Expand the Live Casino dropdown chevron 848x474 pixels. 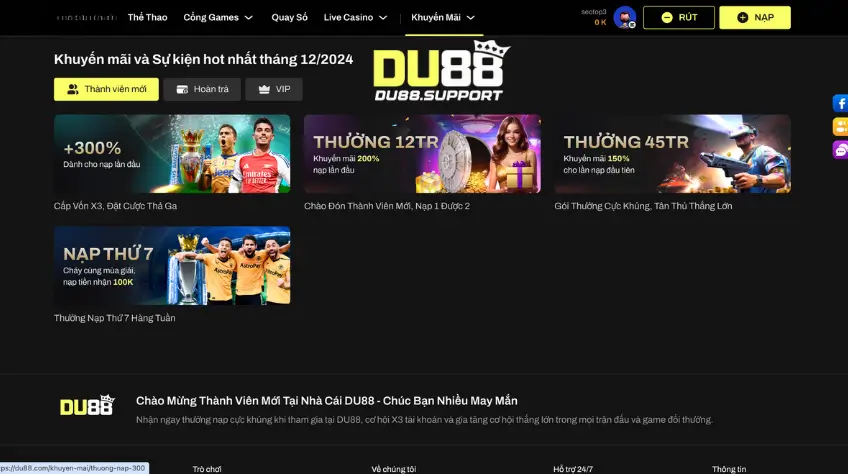[x=383, y=18]
